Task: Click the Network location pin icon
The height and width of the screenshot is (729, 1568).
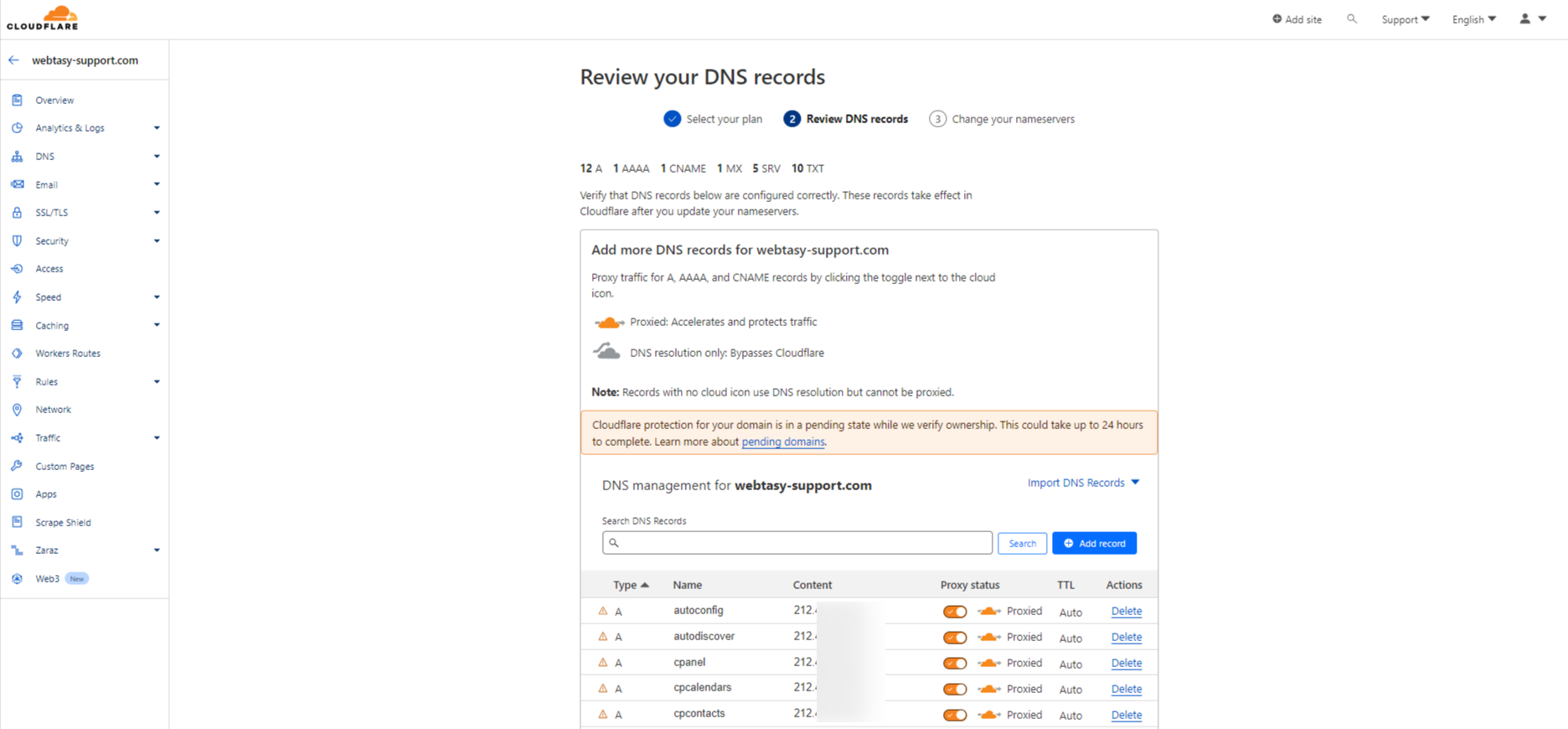Action: coord(17,410)
